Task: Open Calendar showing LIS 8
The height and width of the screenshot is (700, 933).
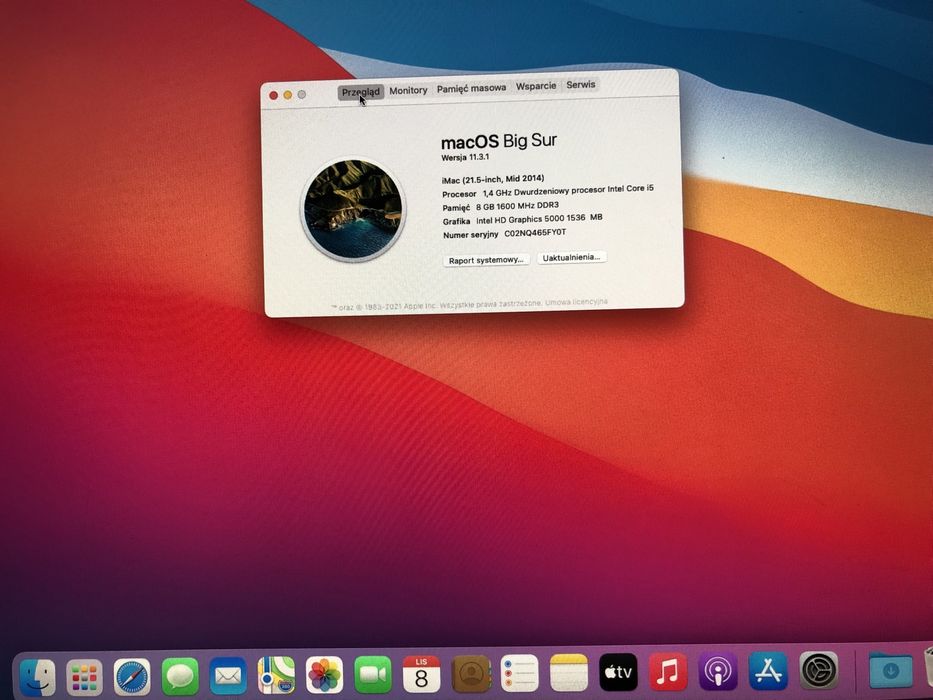Action: [421, 674]
